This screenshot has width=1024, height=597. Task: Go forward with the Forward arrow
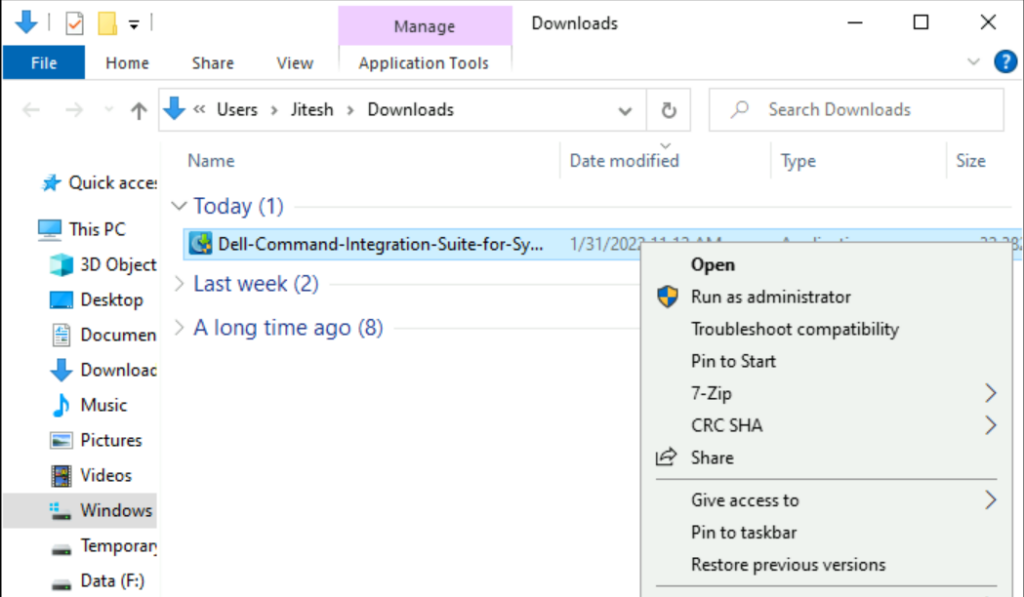point(74,110)
